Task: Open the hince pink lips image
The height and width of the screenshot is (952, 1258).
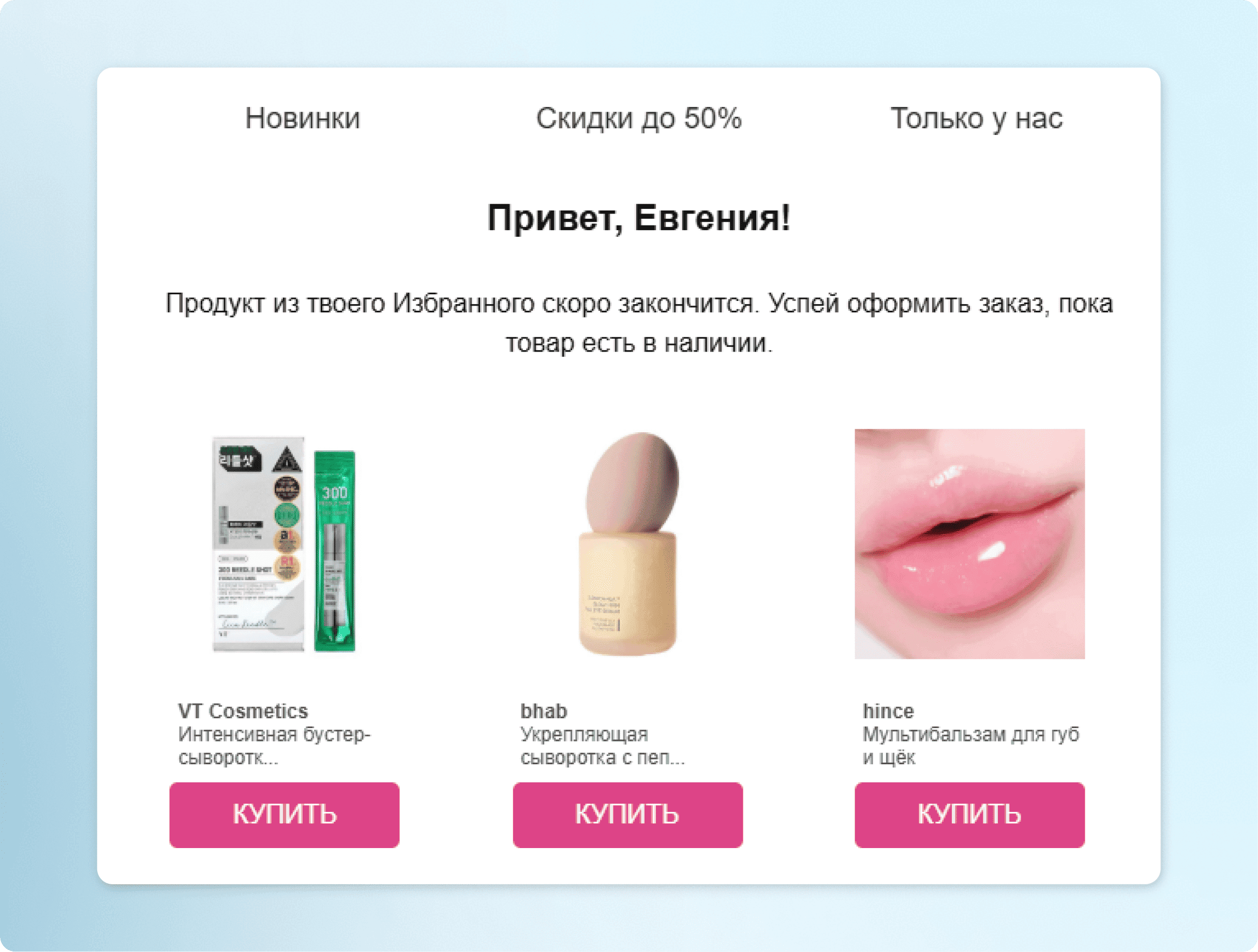Action: [970, 544]
